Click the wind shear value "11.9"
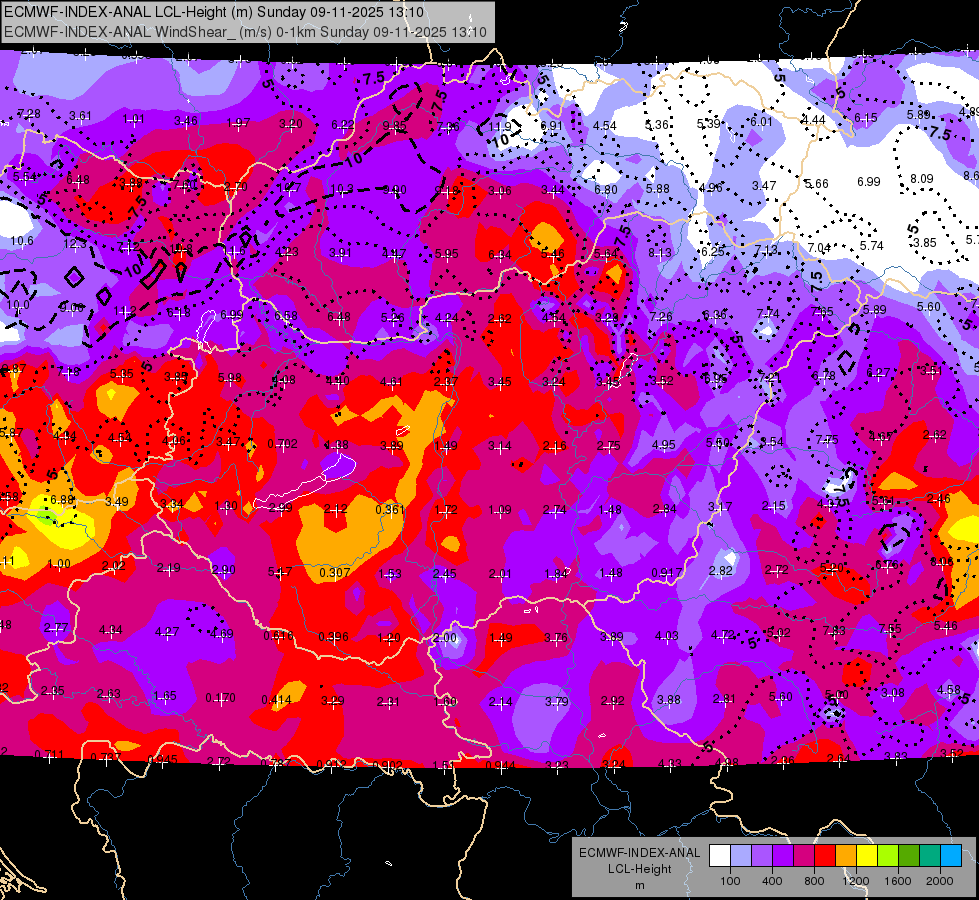 (x=499, y=127)
